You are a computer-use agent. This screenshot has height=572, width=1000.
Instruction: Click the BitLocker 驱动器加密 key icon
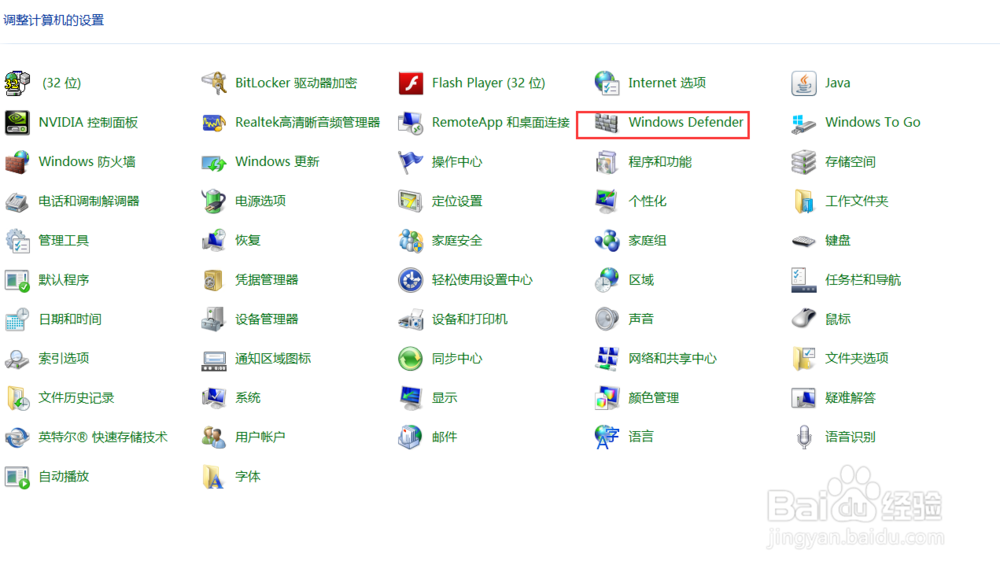pos(214,83)
